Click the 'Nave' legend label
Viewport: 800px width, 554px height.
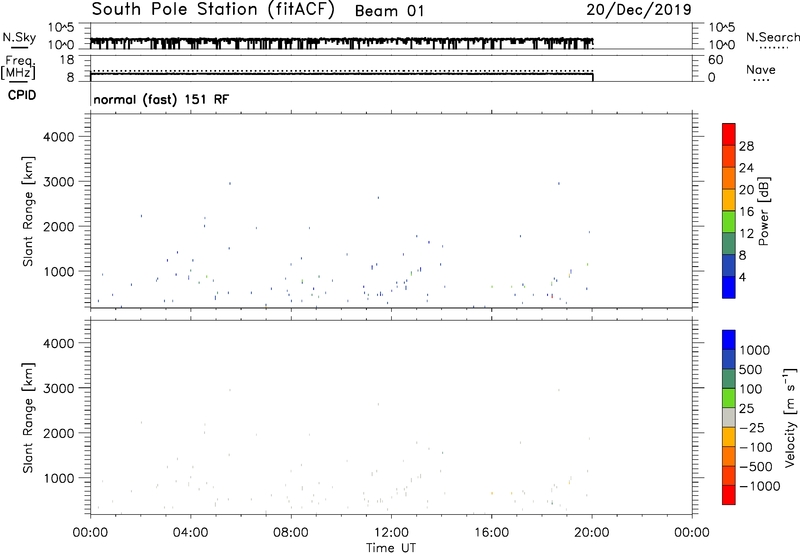761,70
